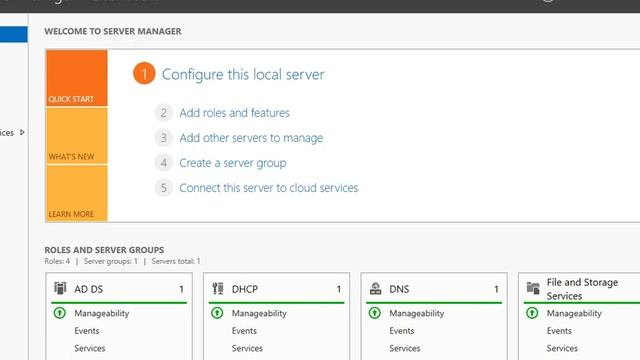Open File and Storage Services tile title
This screenshot has width=640, height=360.
582,289
